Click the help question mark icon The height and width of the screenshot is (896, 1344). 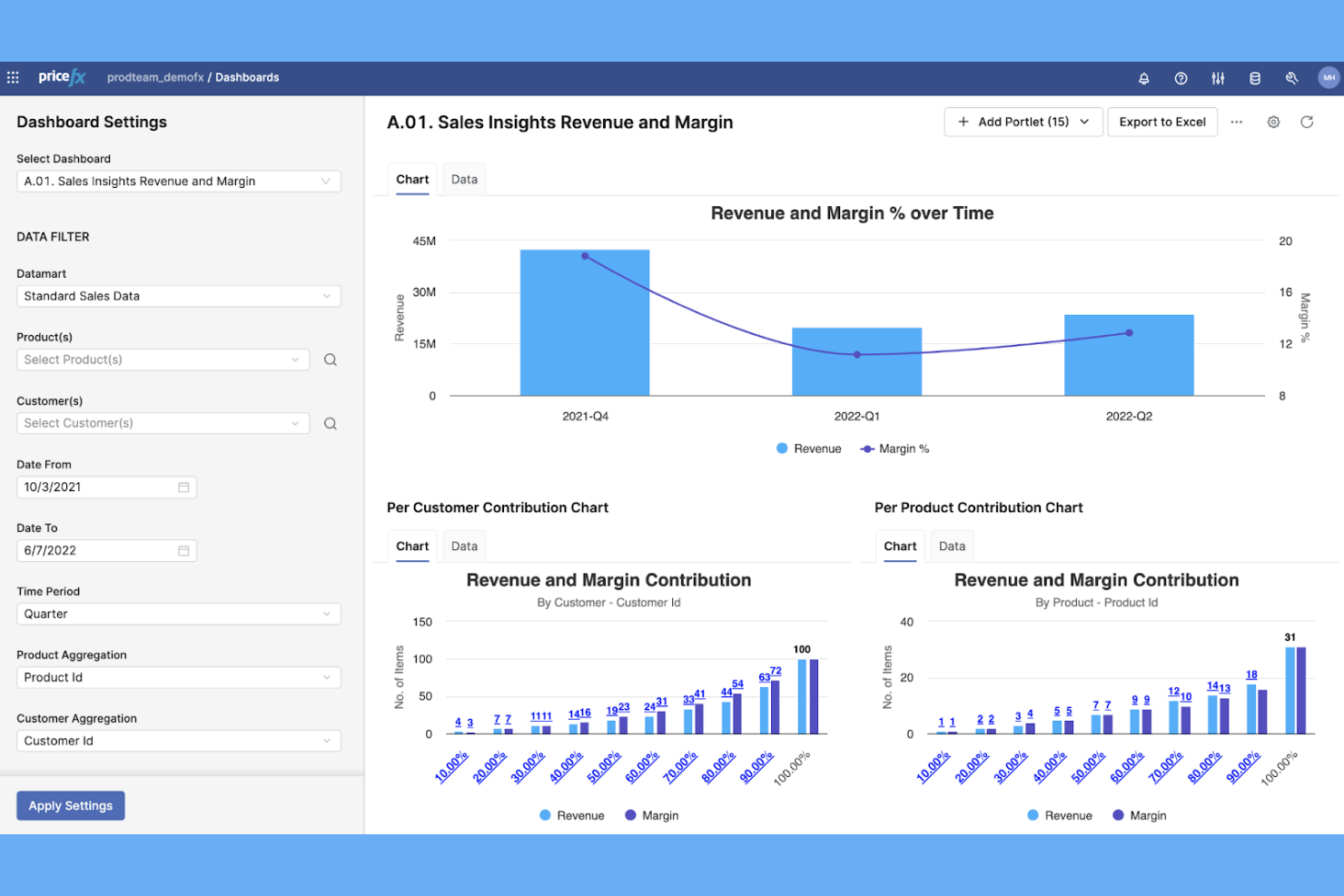click(1181, 78)
